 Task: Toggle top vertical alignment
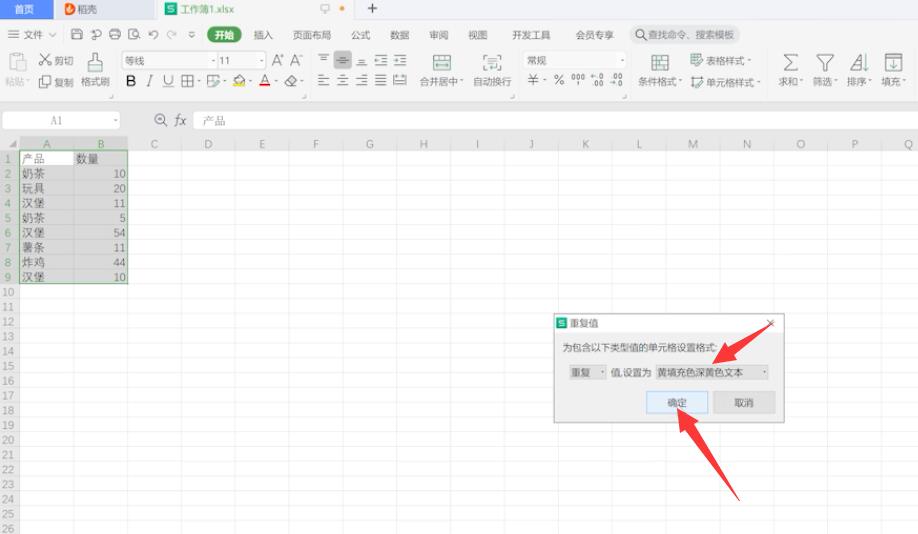point(323,60)
